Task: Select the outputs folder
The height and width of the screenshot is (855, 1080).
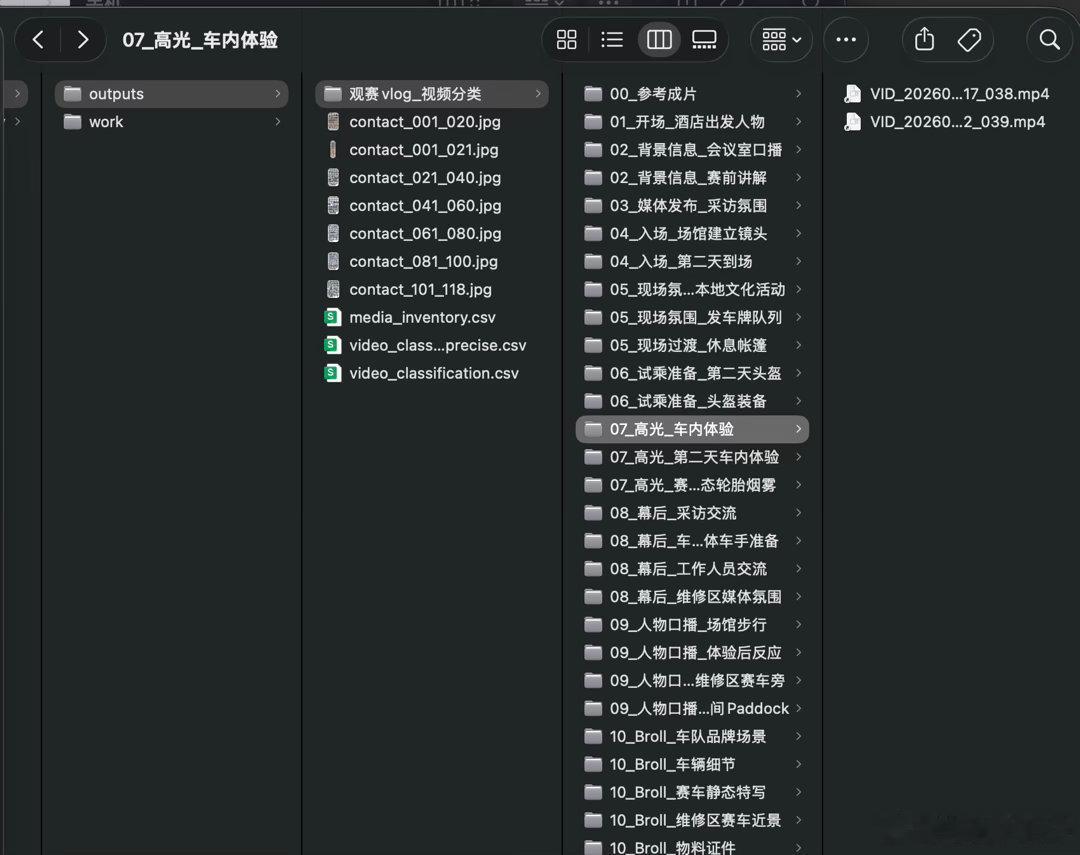Action: point(172,94)
